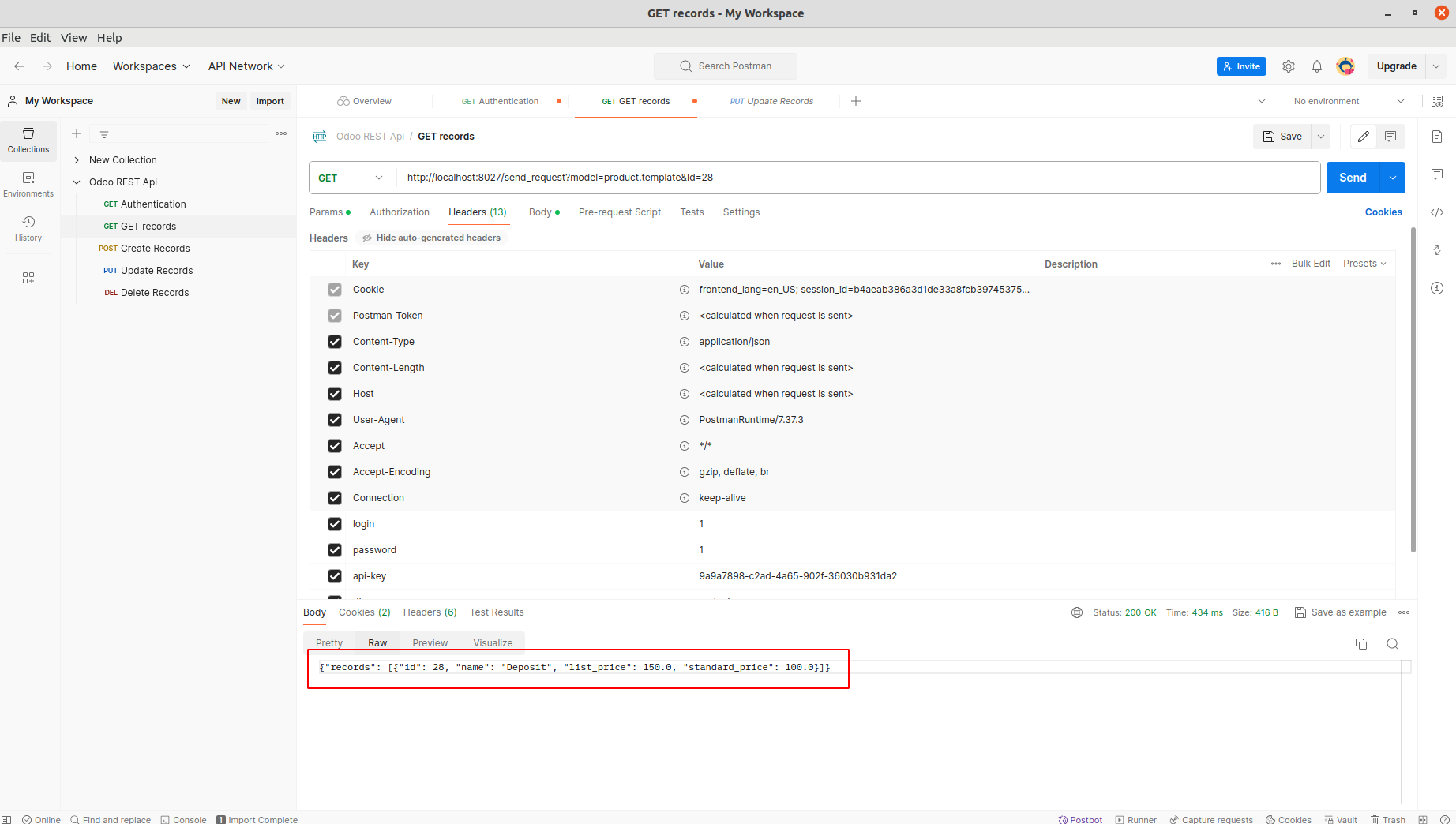Open the collections more options ellipsis

point(281,133)
